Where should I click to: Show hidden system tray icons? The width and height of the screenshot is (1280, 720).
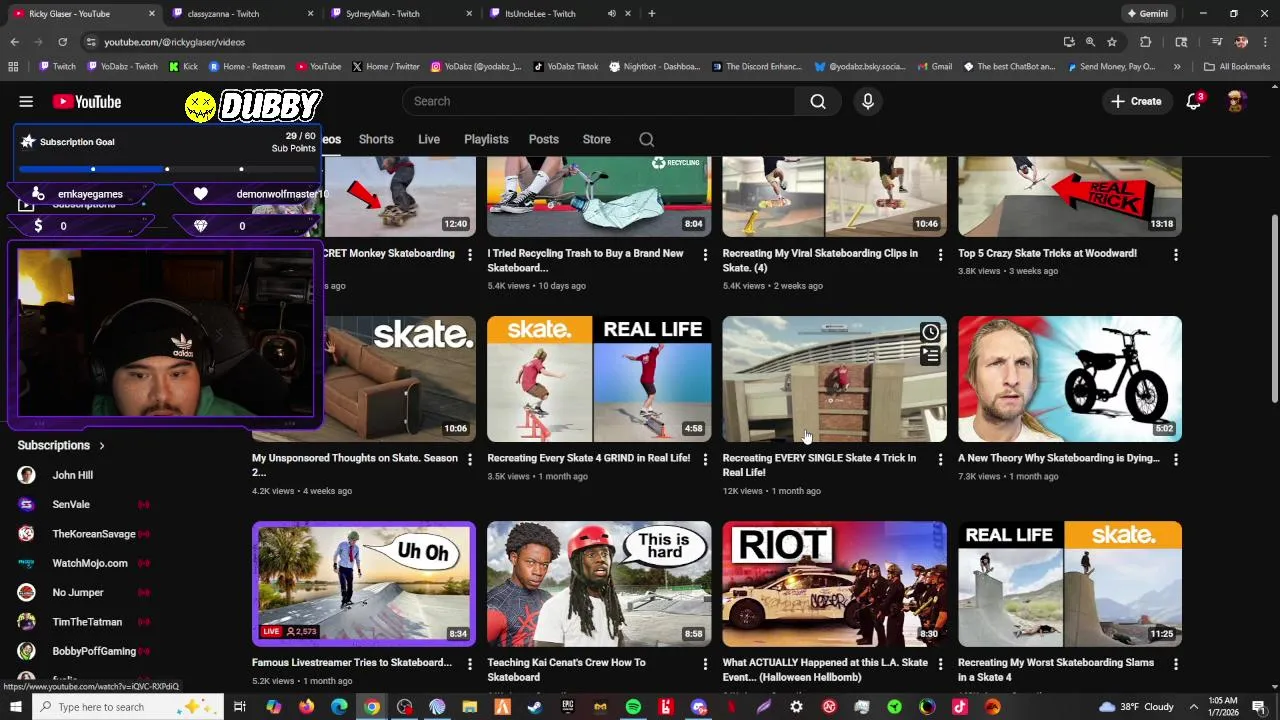pyautogui.click(x=1193, y=707)
